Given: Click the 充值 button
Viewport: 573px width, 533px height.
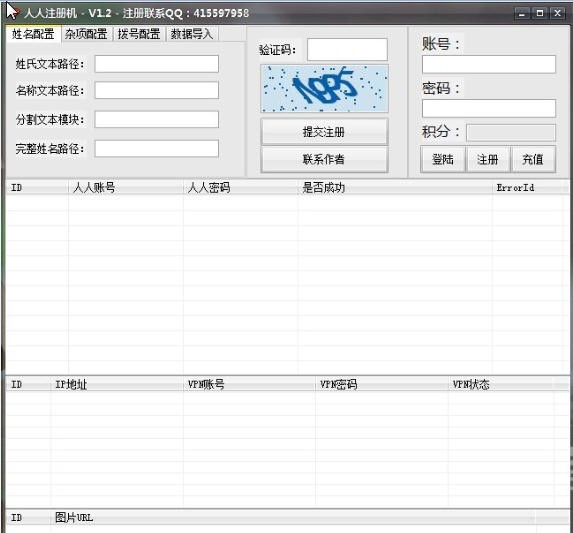Looking at the screenshot, I should pyautogui.click(x=533, y=159).
